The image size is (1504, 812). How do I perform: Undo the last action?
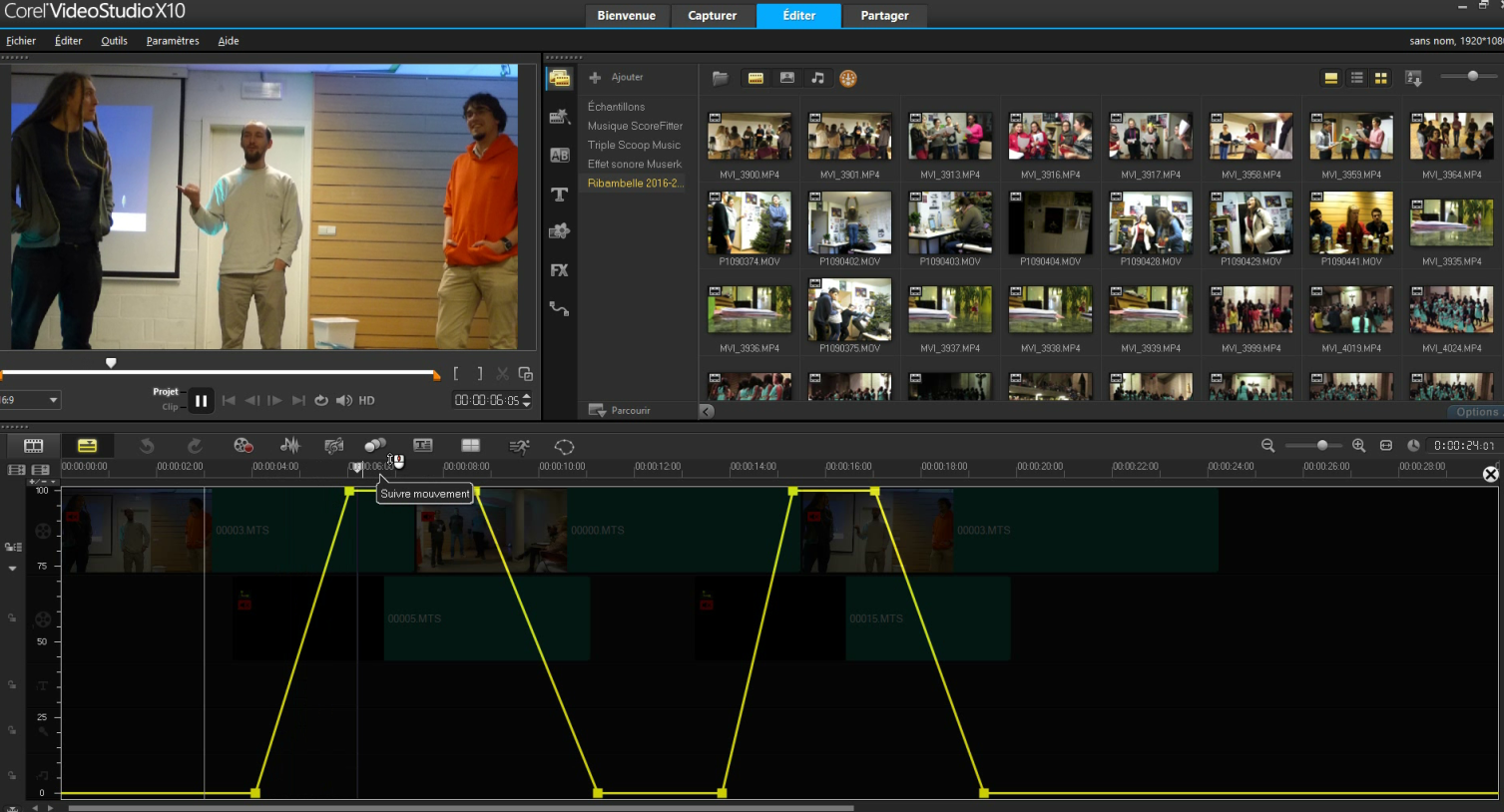(x=147, y=446)
